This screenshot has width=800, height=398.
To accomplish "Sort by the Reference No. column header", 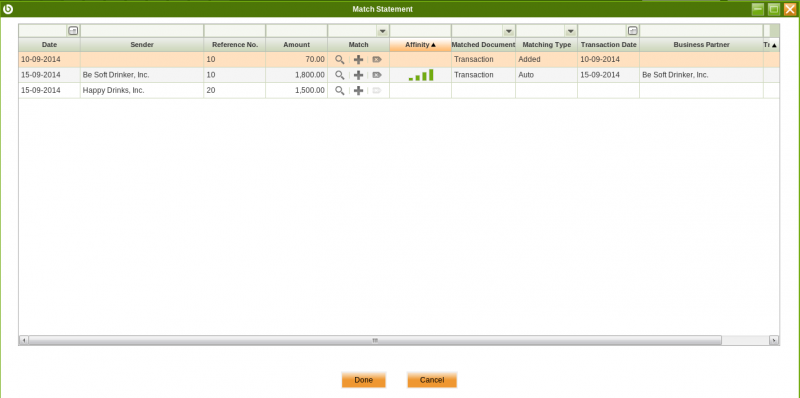I will 235,45.
